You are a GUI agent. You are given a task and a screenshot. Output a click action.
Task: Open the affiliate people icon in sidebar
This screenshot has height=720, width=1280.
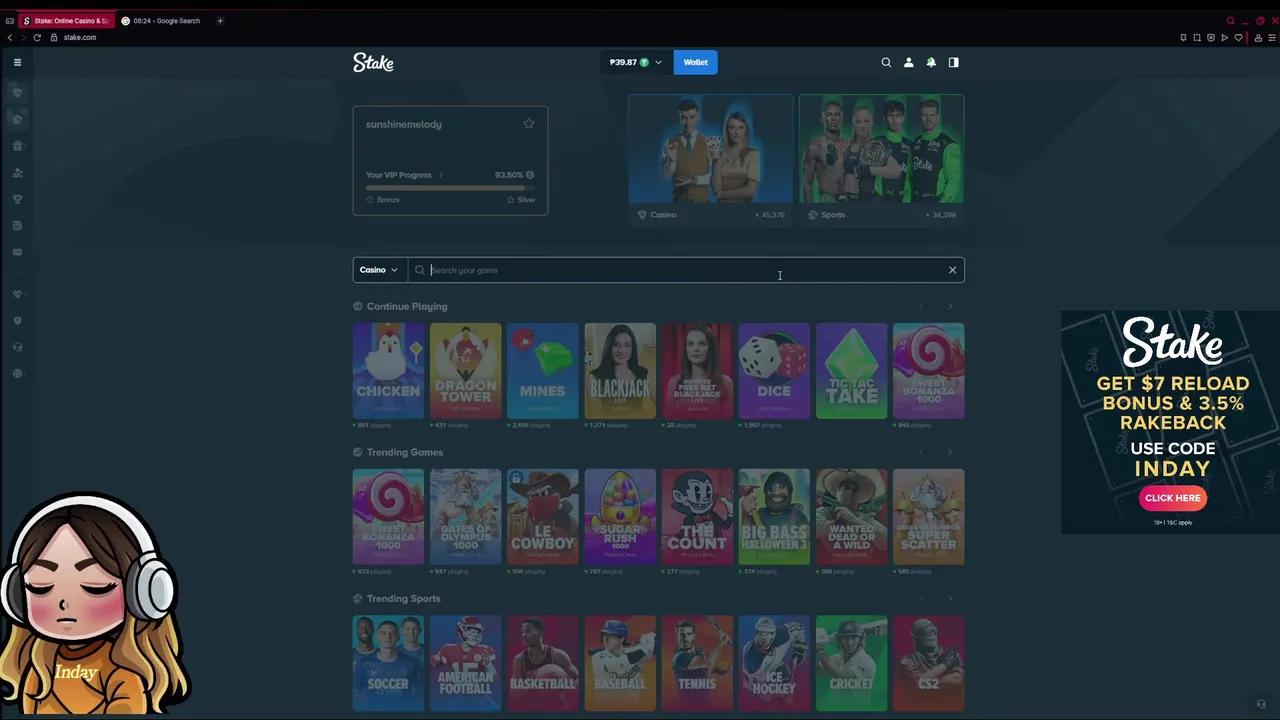[17, 173]
